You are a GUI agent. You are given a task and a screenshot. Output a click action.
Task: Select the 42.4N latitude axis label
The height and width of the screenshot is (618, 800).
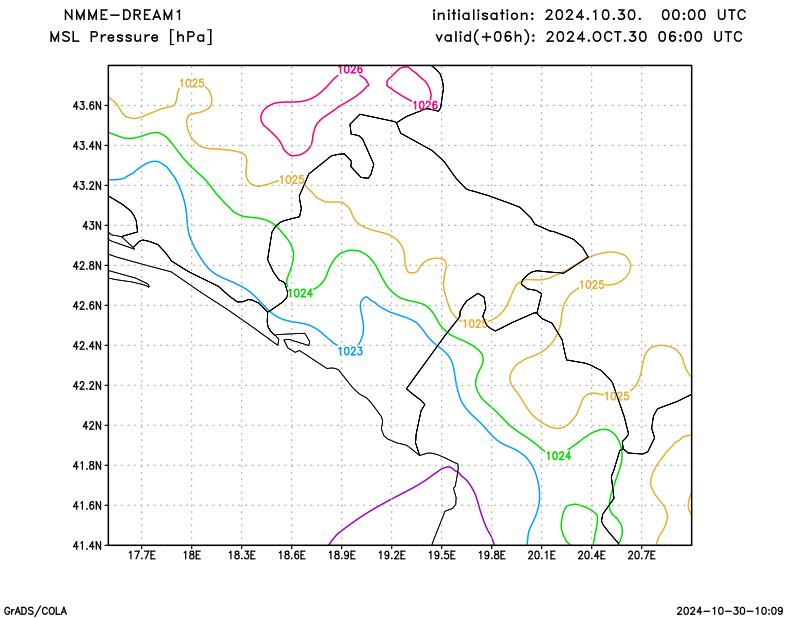[87, 346]
